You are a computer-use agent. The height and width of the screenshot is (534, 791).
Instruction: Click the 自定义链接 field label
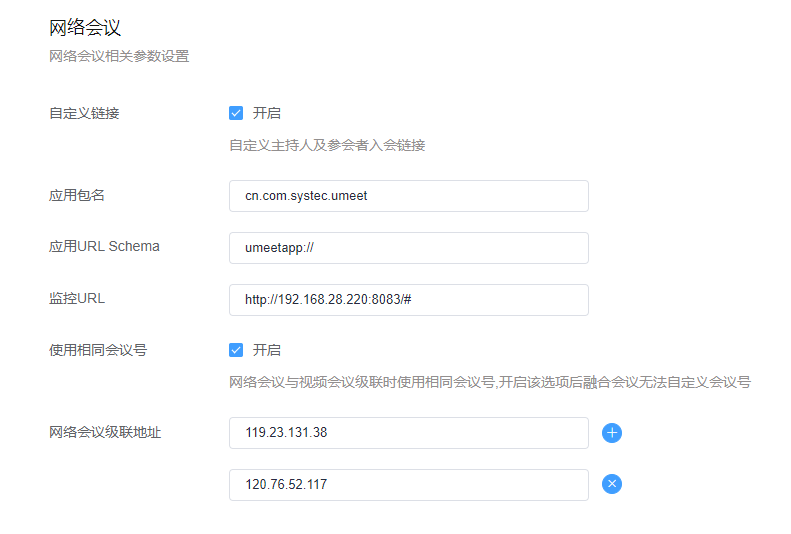[84, 113]
